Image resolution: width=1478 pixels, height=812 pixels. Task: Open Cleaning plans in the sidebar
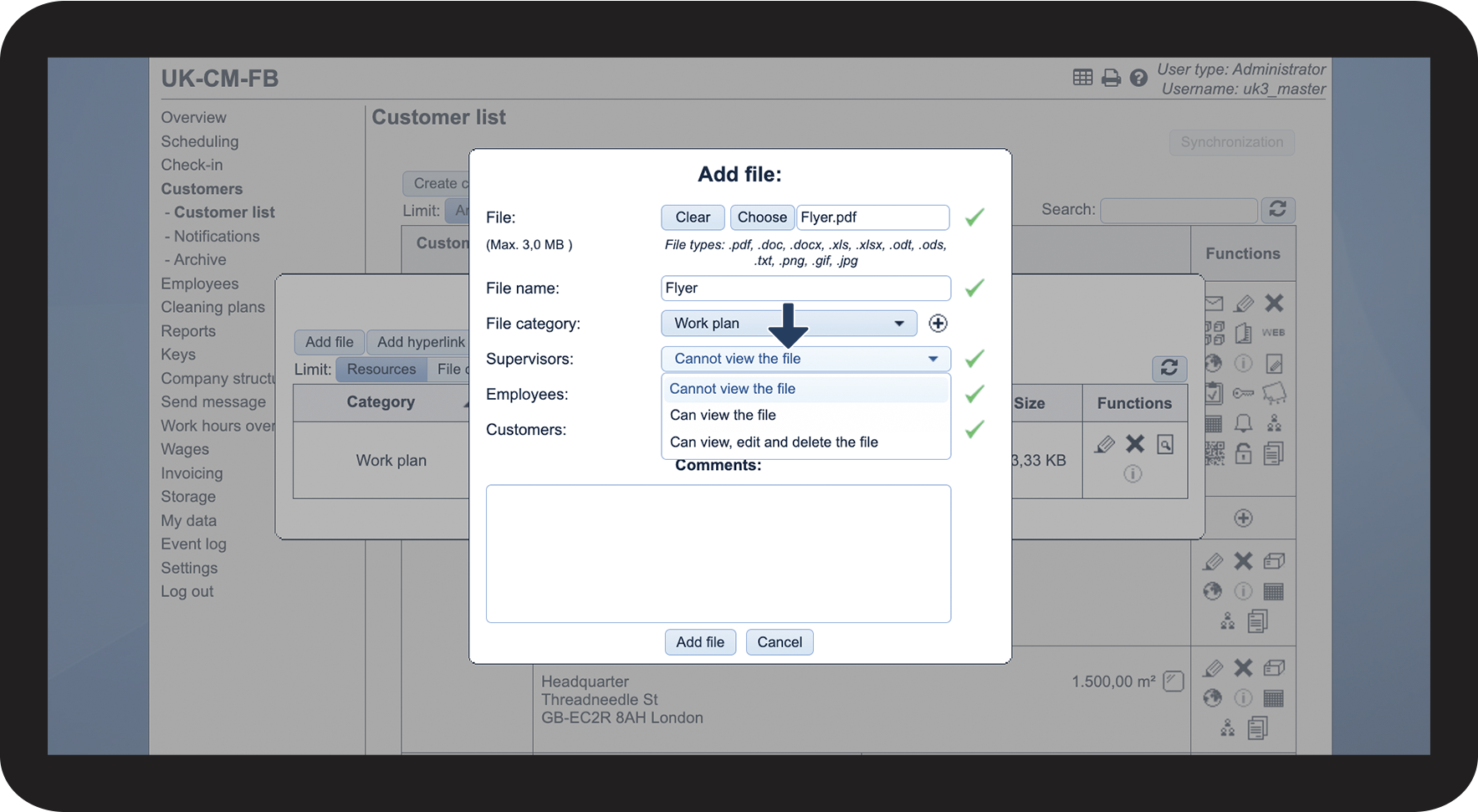[213, 308]
